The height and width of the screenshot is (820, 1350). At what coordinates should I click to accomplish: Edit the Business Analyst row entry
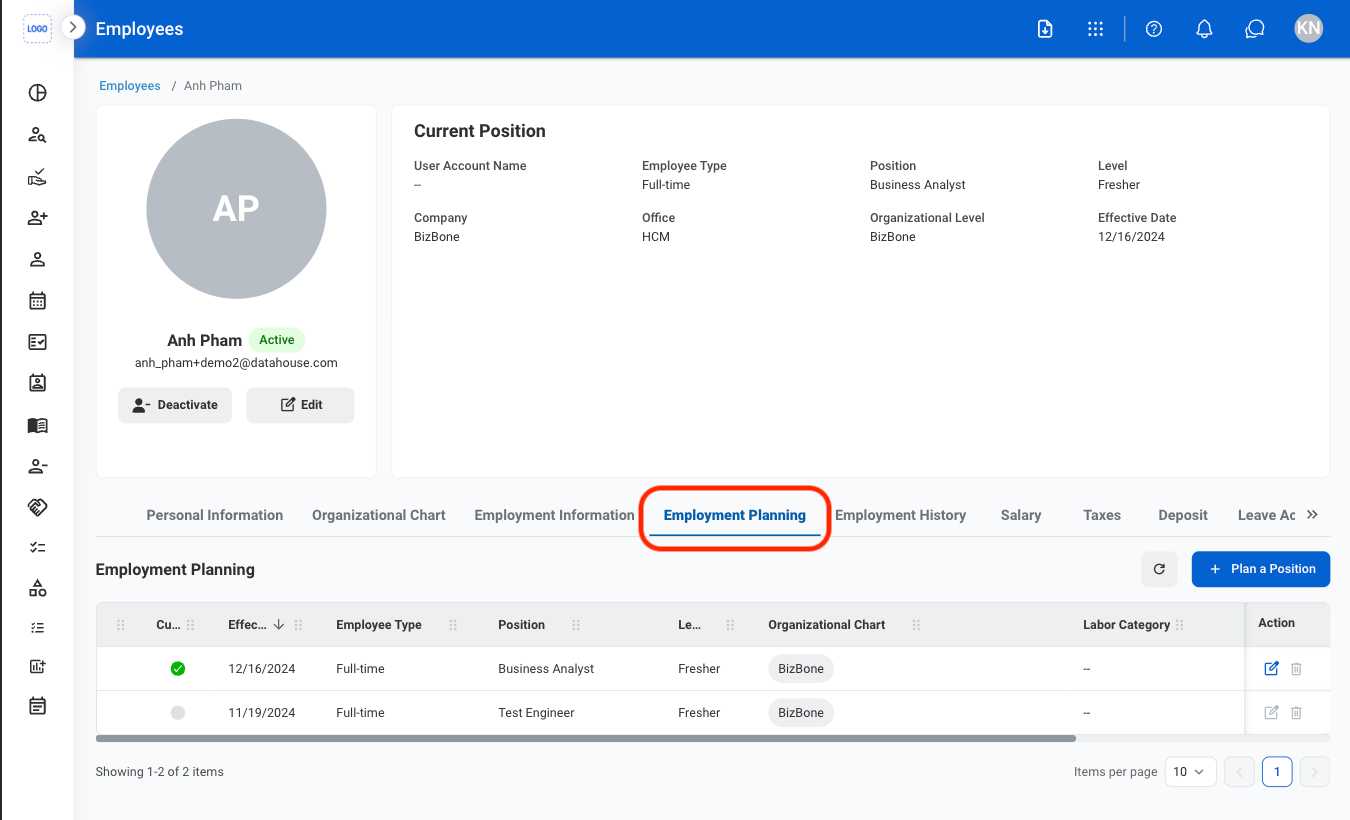click(1271, 669)
